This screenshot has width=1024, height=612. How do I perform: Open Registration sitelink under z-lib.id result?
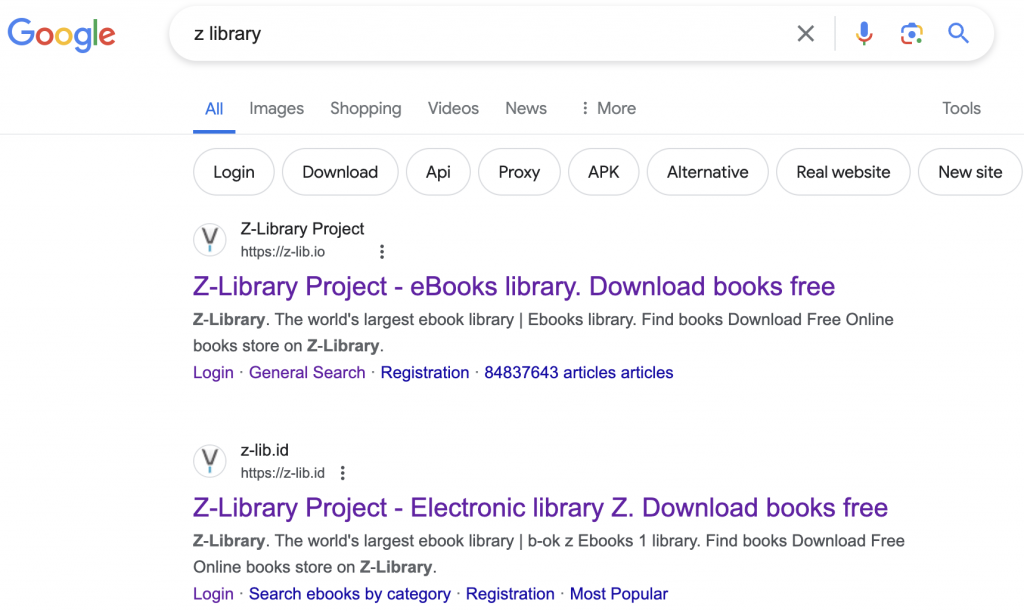coord(510,594)
